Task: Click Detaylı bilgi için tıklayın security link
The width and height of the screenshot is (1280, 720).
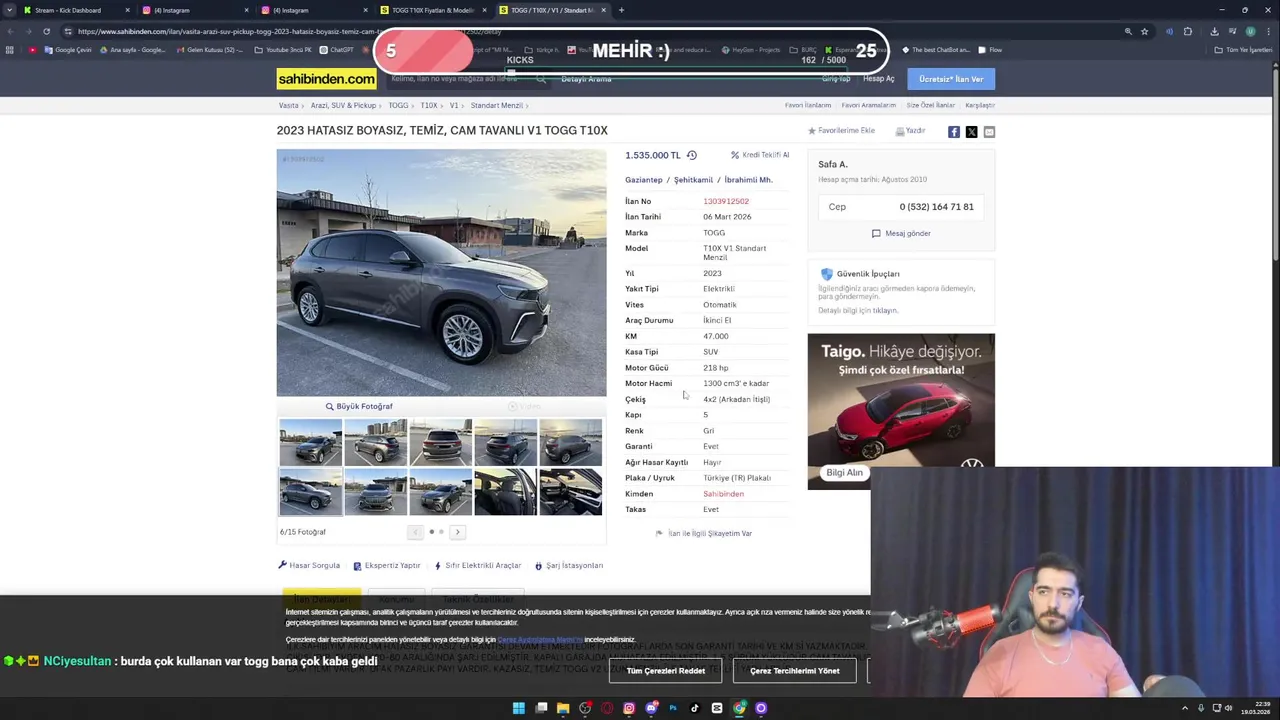Action: coord(858,310)
